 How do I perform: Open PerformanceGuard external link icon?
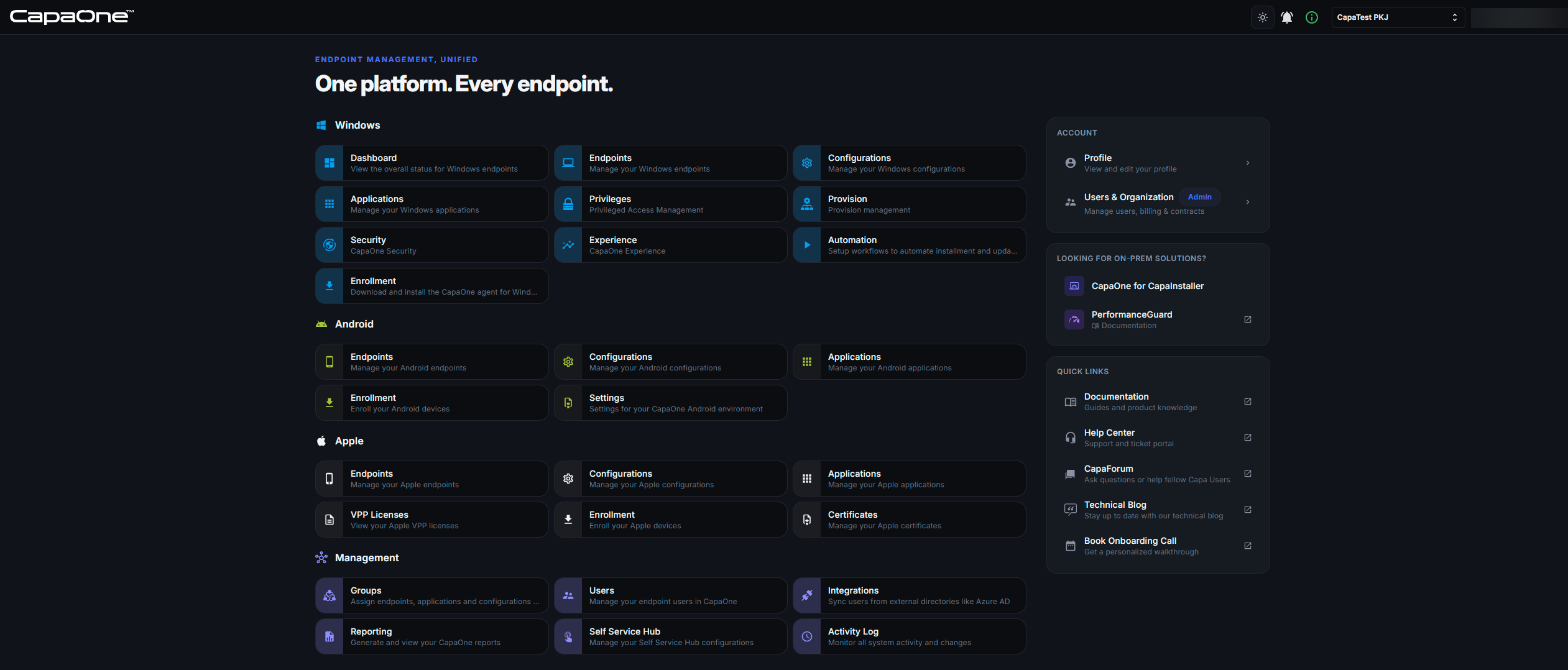(x=1247, y=320)
